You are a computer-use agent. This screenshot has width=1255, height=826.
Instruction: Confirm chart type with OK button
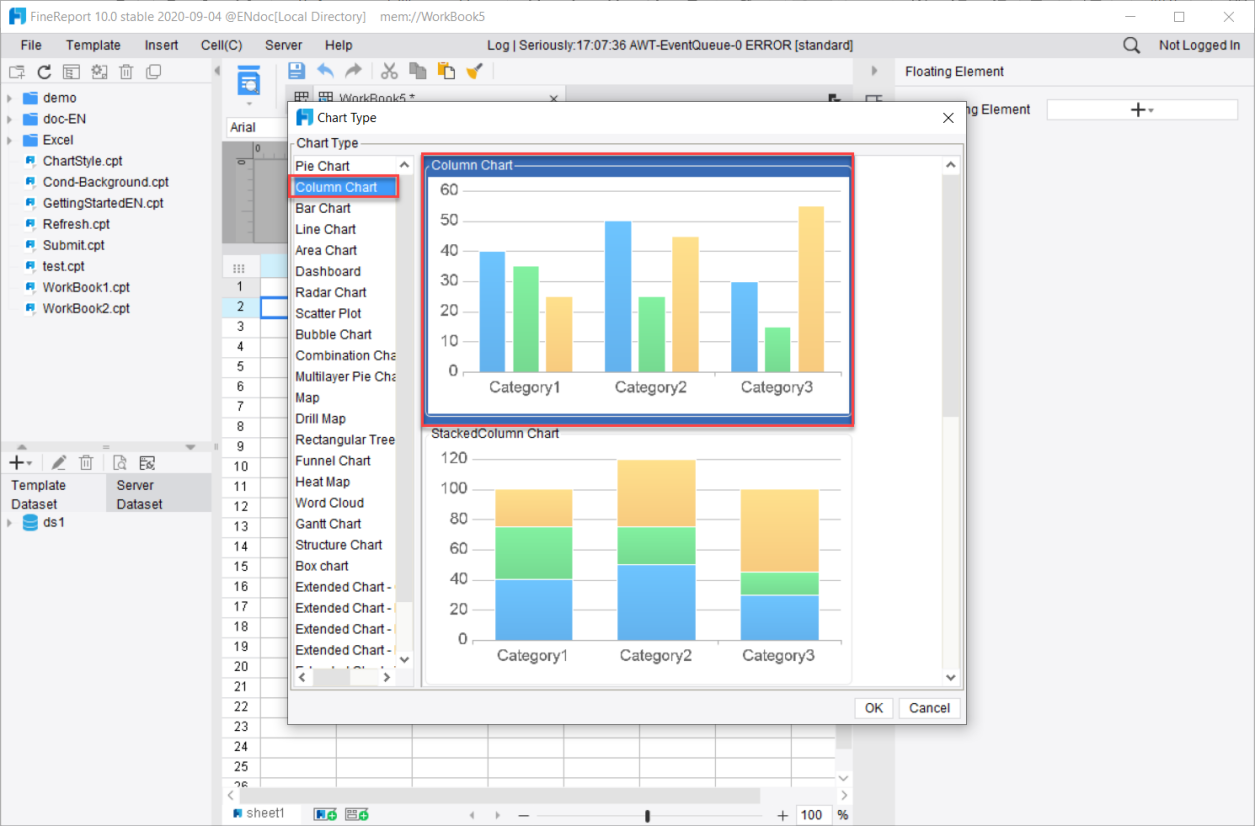click(x=873, y=708)
